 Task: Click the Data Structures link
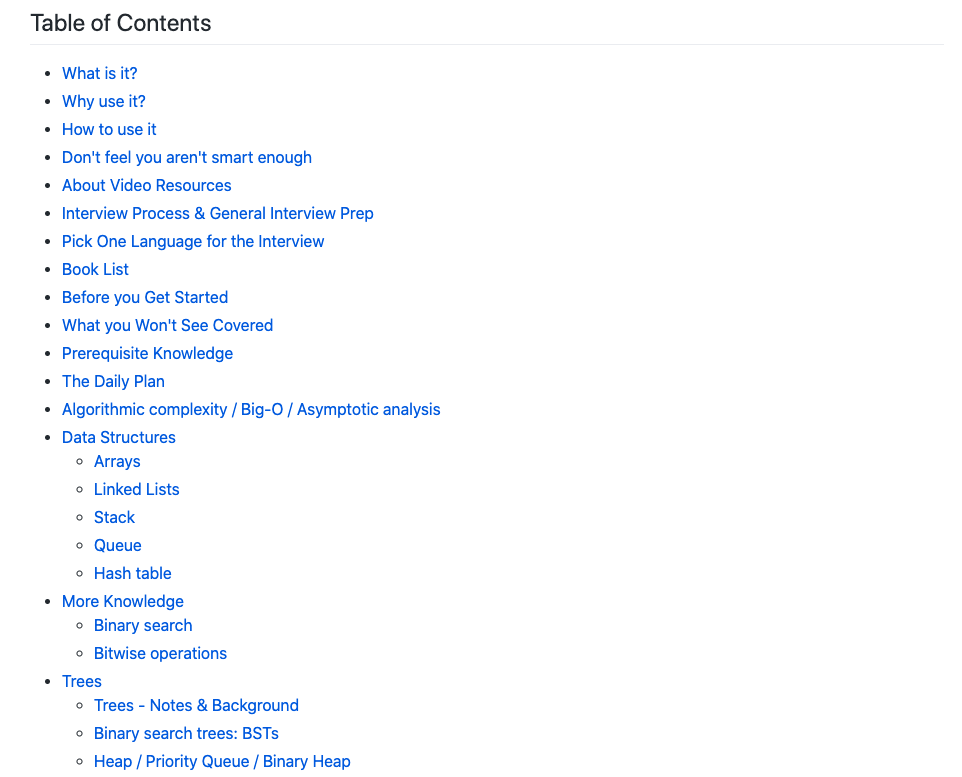coord(118,437)
